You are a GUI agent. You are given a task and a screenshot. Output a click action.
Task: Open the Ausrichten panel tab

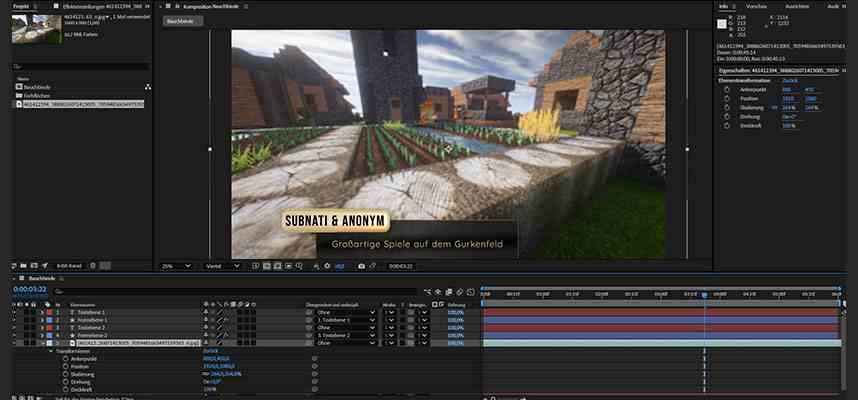coord(797,6)
